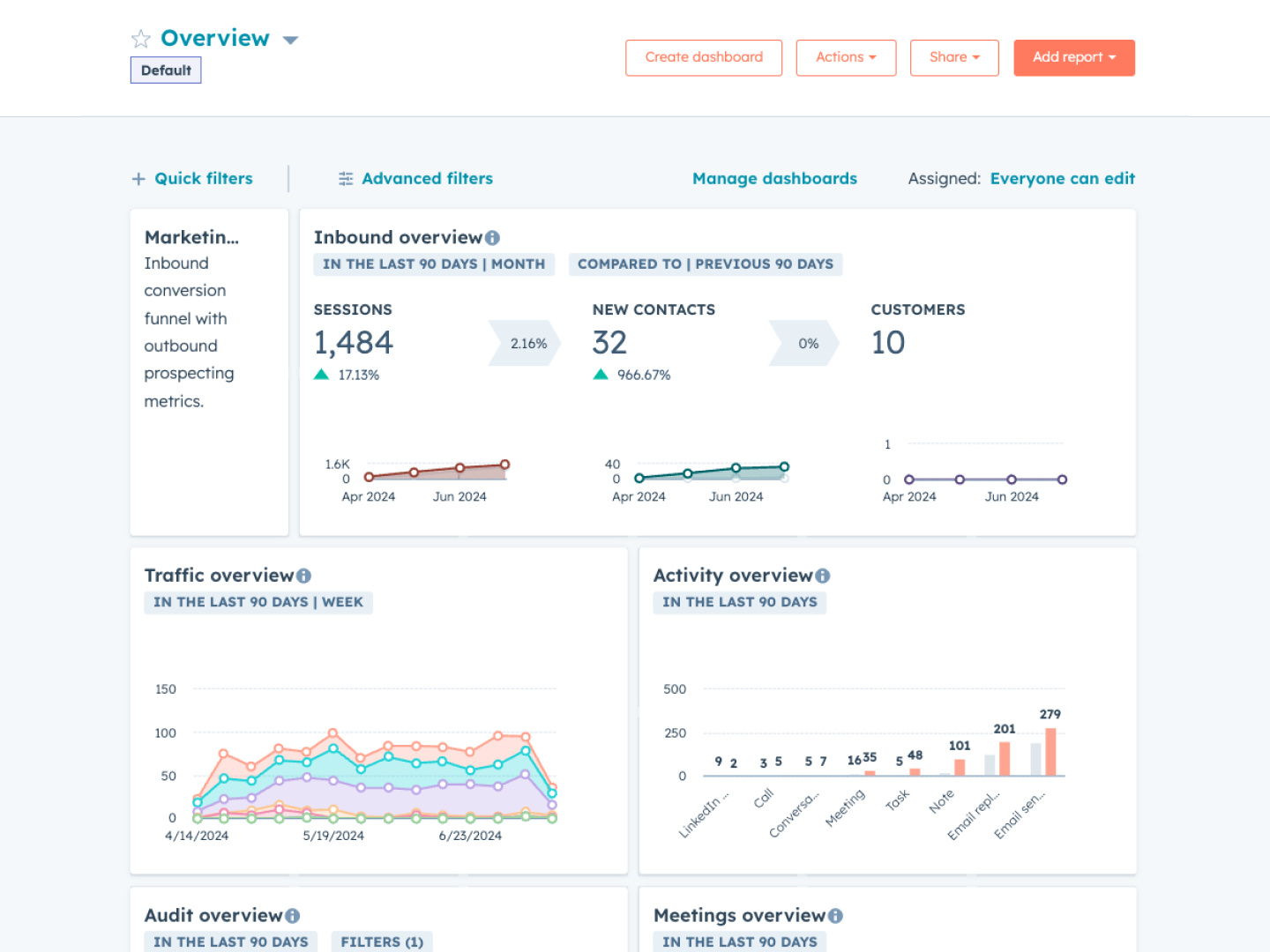1270x952 pixels.
Task: Click the 17.13% sessions change indicator
Action: pyautogui.click(x=347, y=375)
